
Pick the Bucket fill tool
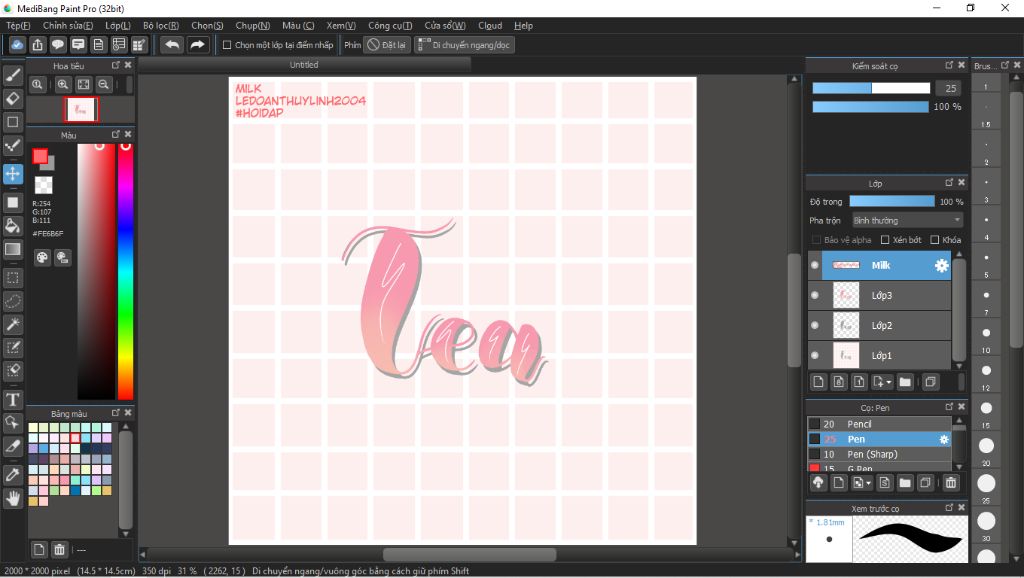tap(12, 226)
